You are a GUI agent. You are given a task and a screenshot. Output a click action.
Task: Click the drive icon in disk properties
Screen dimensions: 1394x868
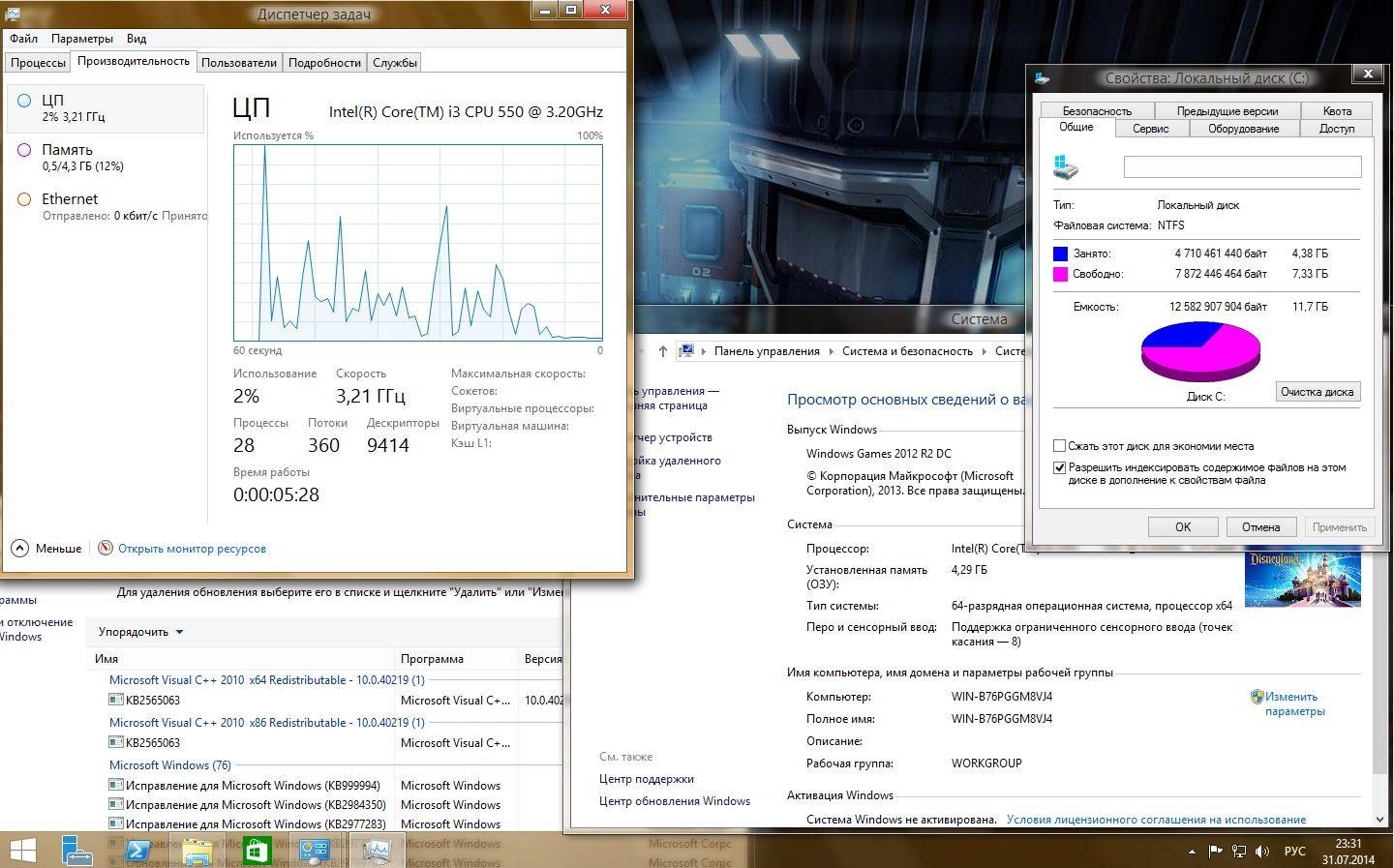1066,166
